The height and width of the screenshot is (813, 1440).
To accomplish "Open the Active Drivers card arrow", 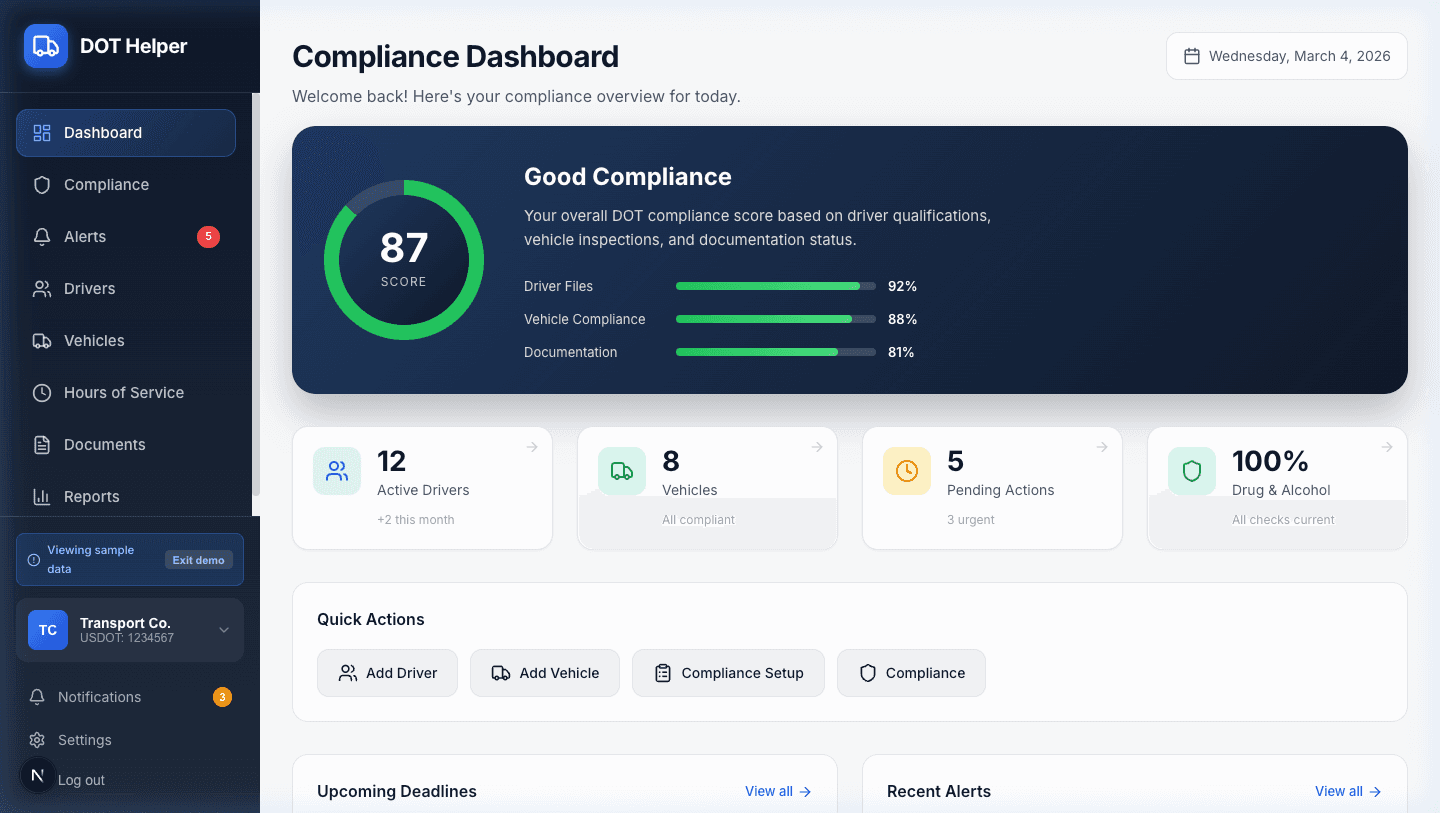I will (531, 447).
